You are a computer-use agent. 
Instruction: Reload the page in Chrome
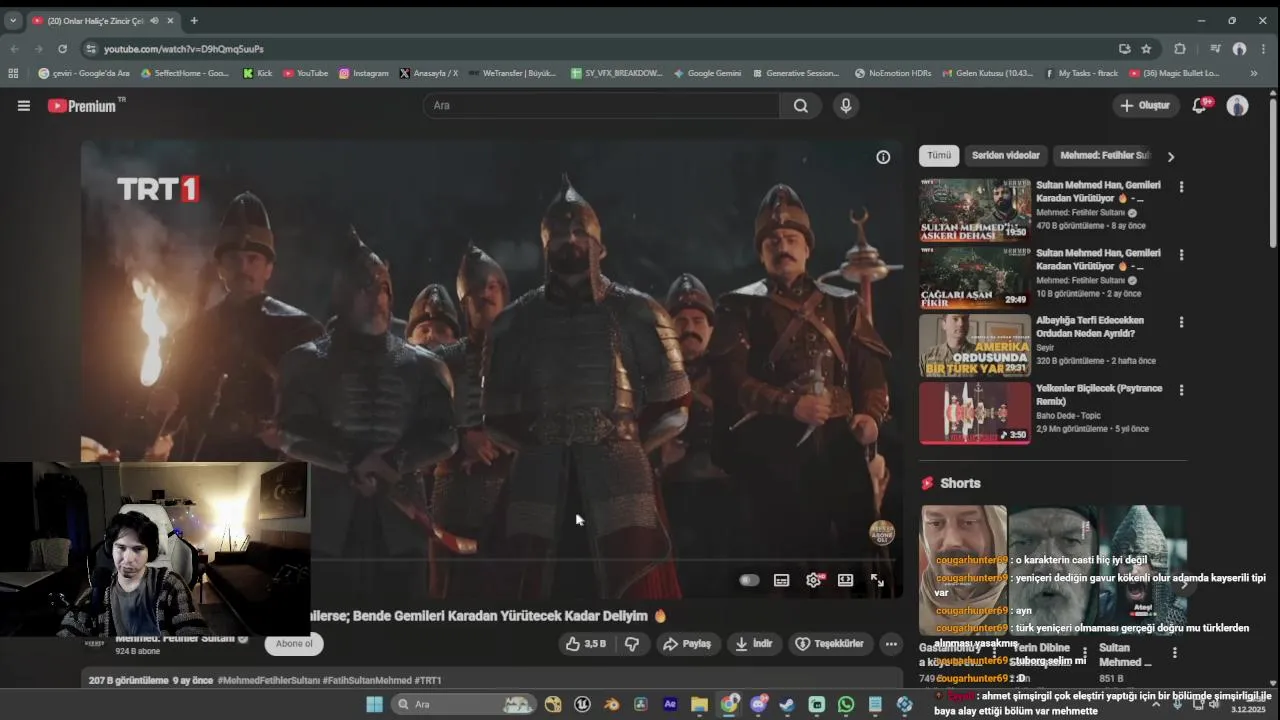click(x=62, y=49)
